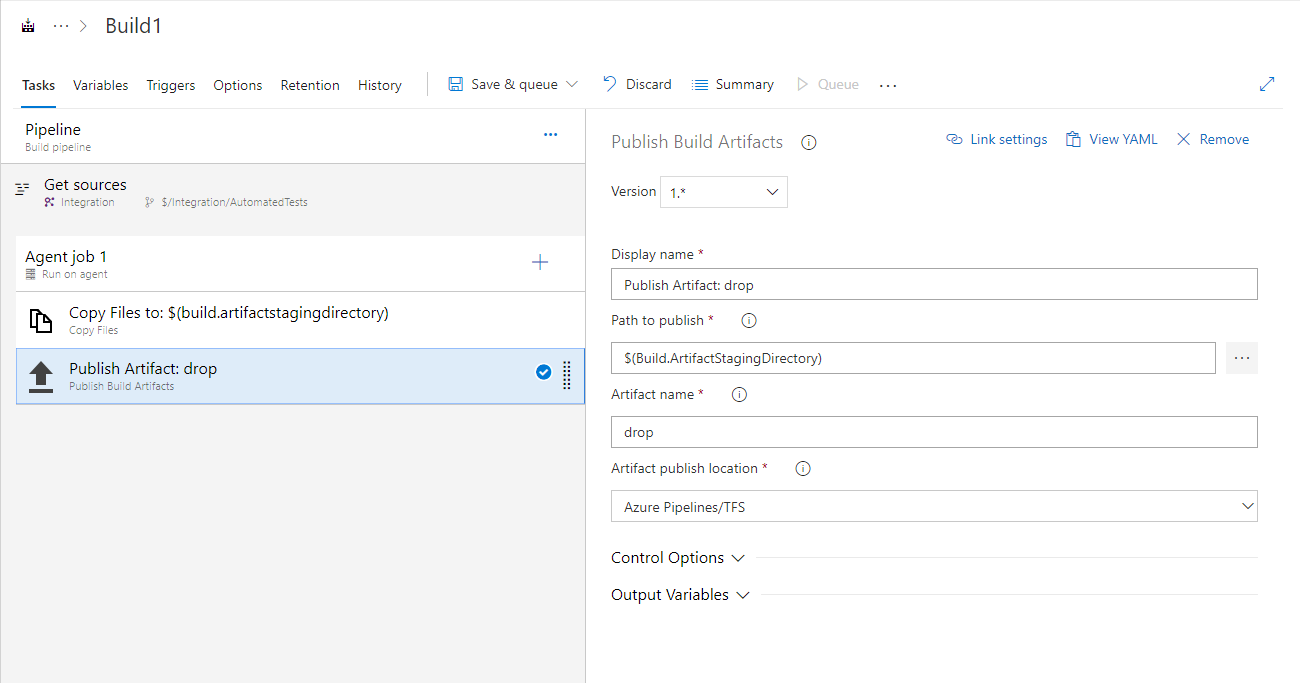The height and width of the screenshot is (683, 1300).
Task: Open the Artifact publish location dropdown
Action: (x=1247, y=506)
